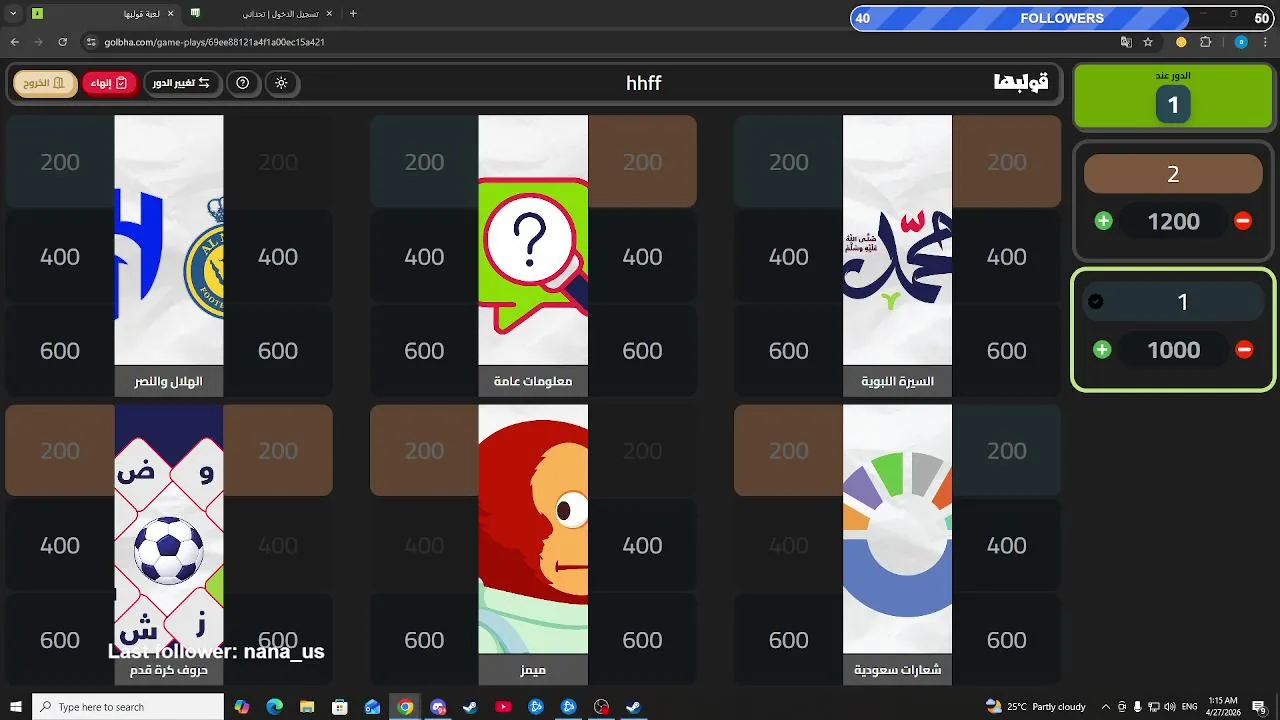Open Microsoft Store from the taskbar
The width and height of the screenshot is (1280, 720).
340,707
